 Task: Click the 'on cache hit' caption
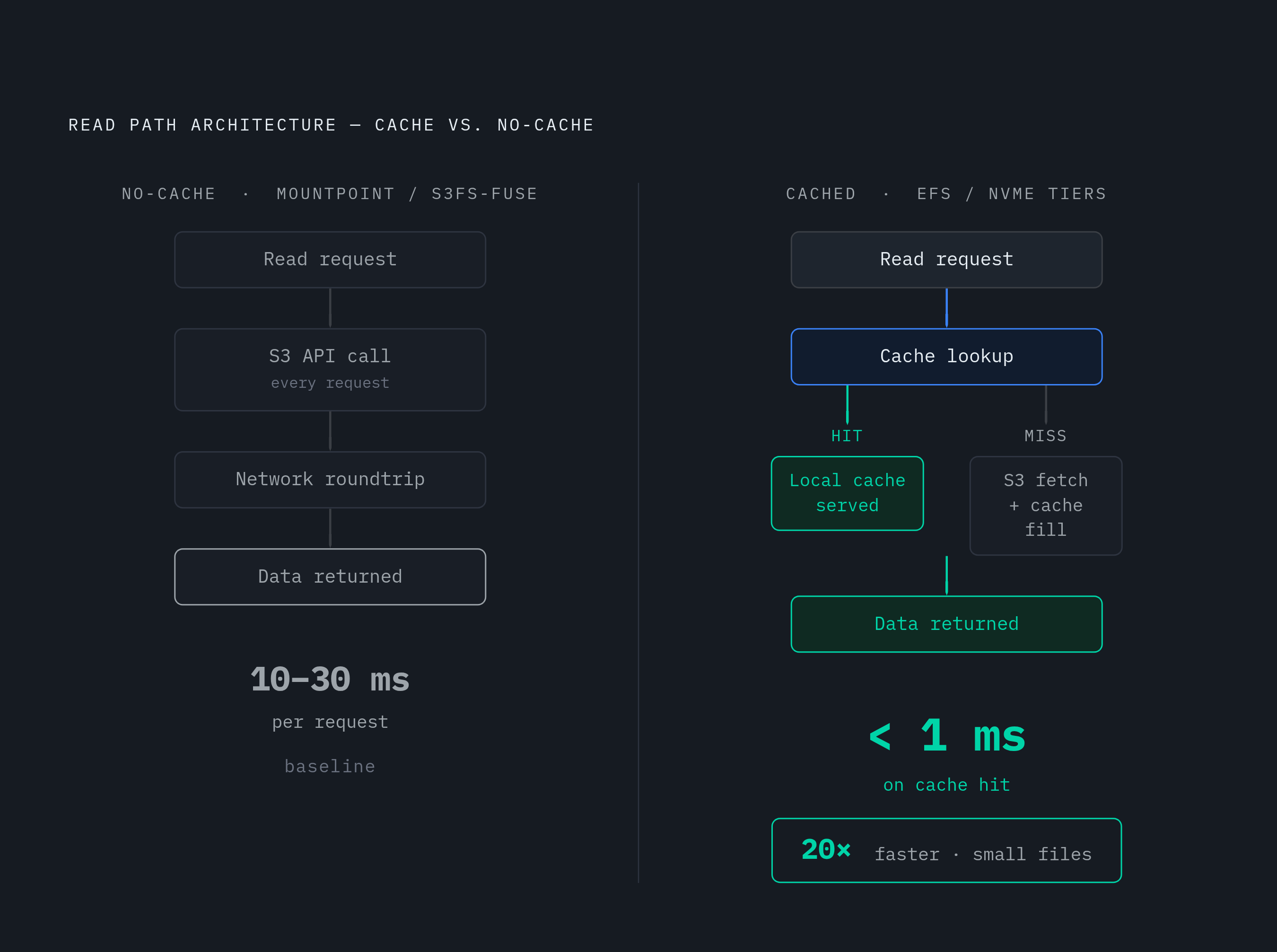tap(947, 785)
